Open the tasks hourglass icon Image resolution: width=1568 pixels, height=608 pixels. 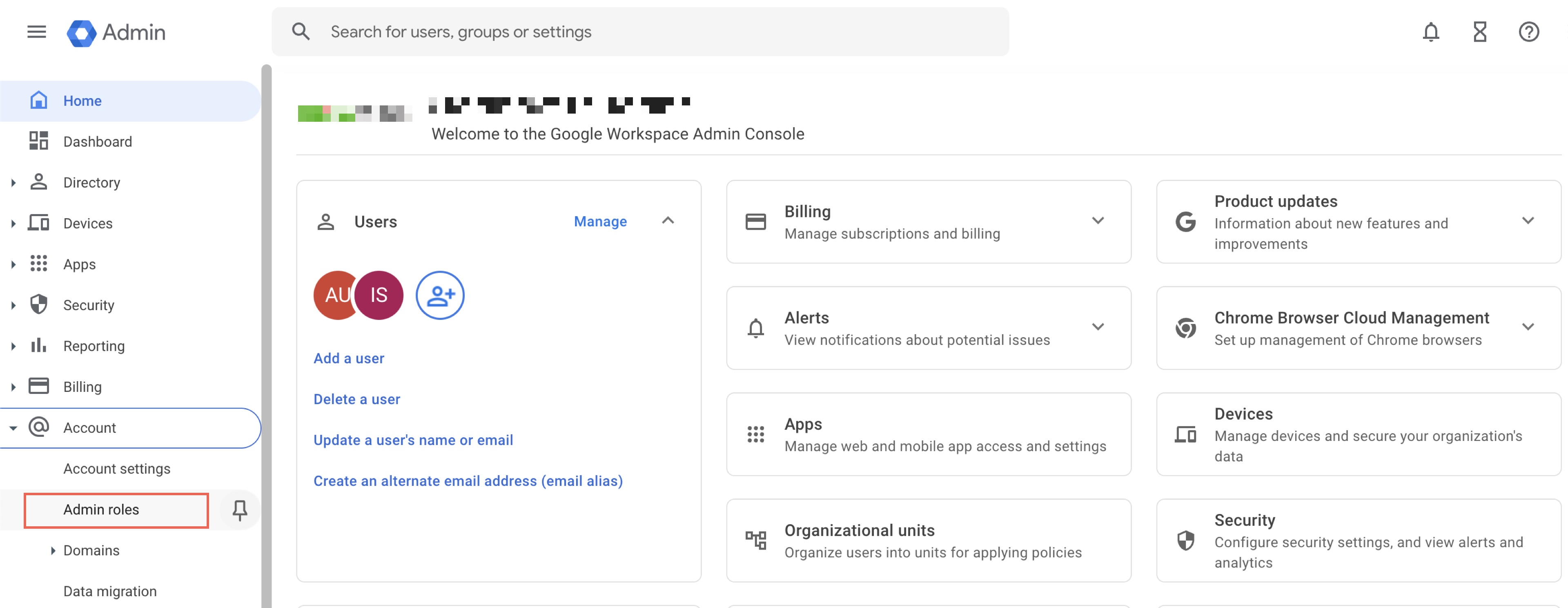(1480, 32)
